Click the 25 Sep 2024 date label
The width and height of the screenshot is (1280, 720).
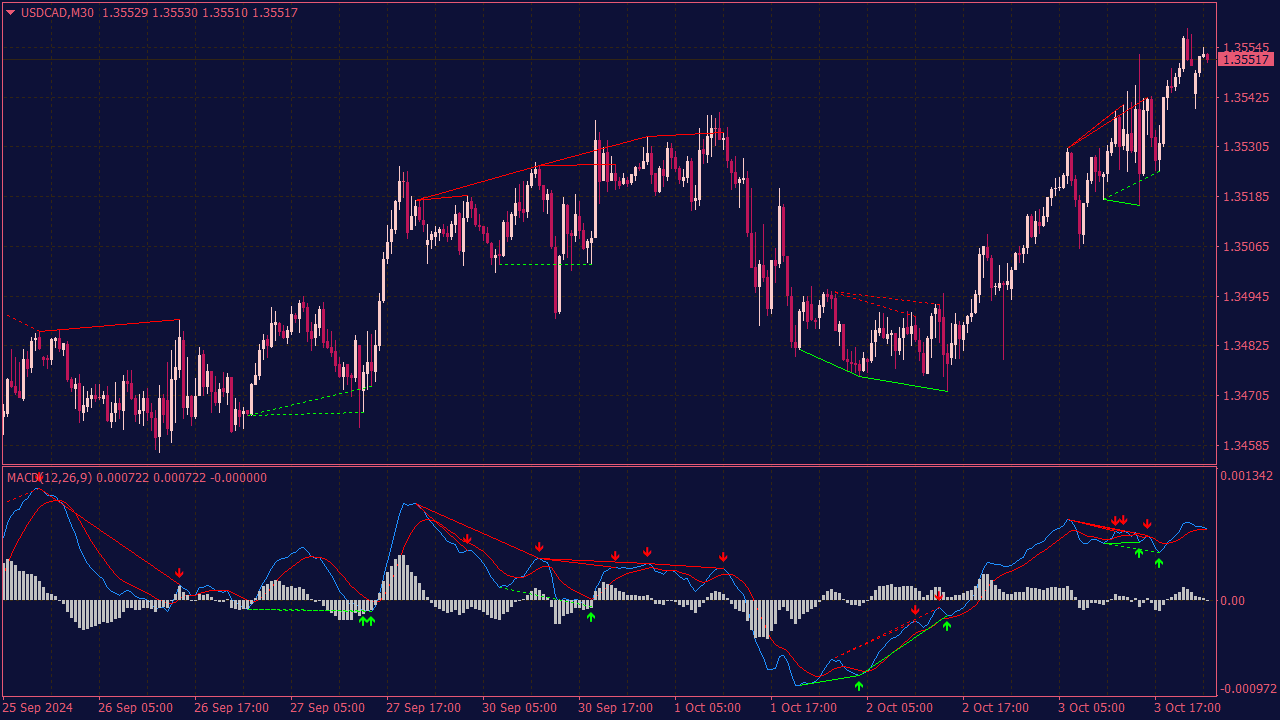pyautogui.click(x=39, y=708)
